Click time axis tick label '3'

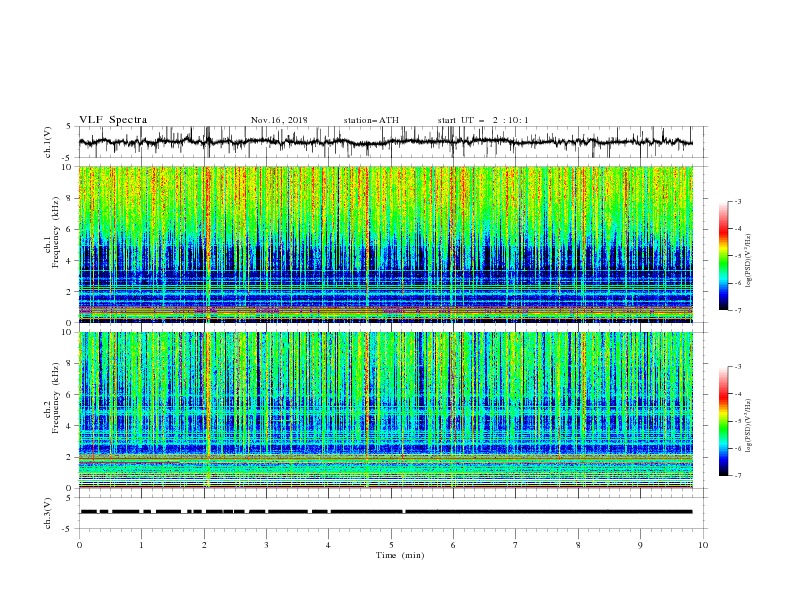(x=266, y=545)
